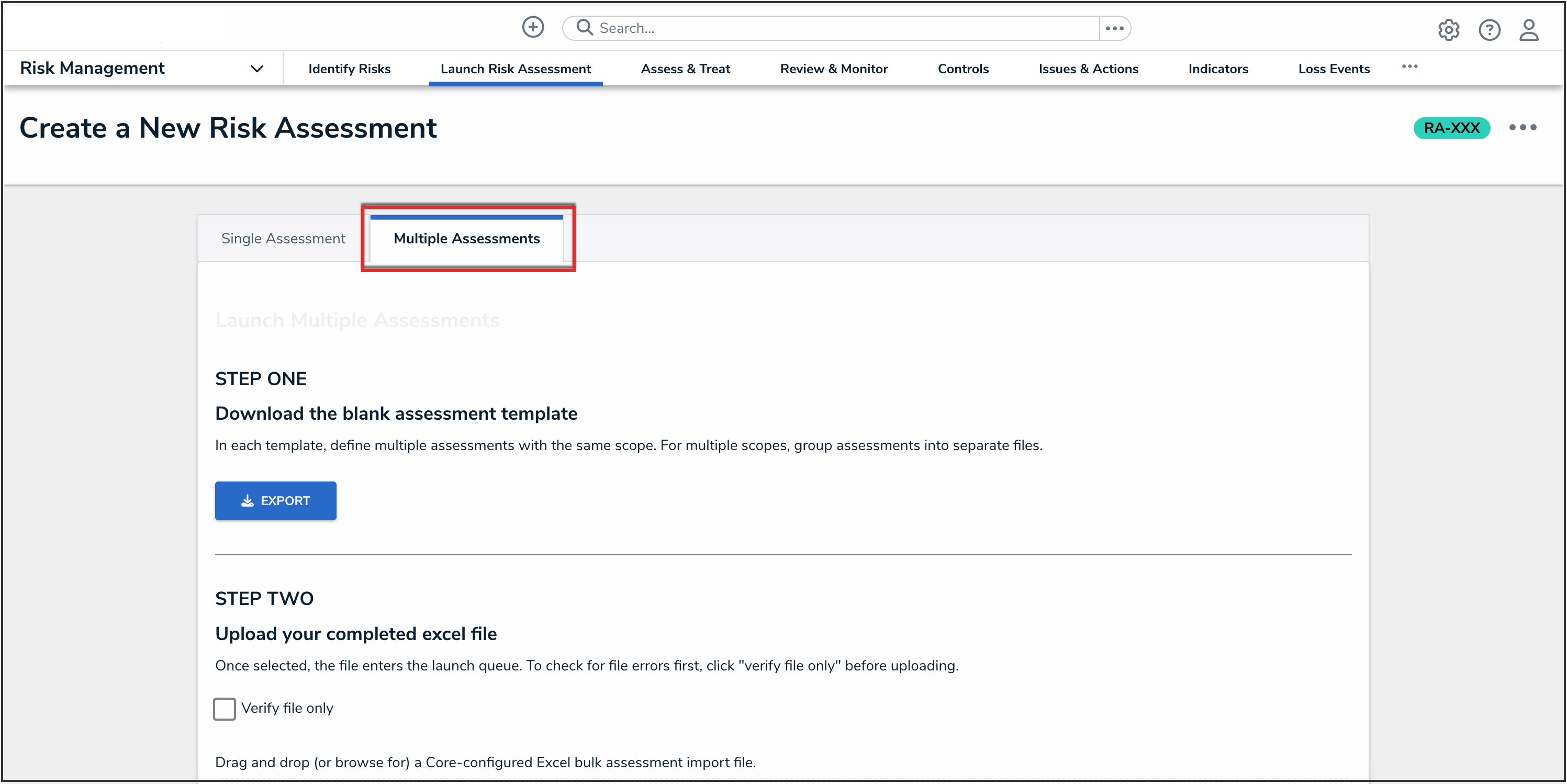Expand the Risk Management dropdown
Screen dimensions: 1567x784
click(256, 69)
